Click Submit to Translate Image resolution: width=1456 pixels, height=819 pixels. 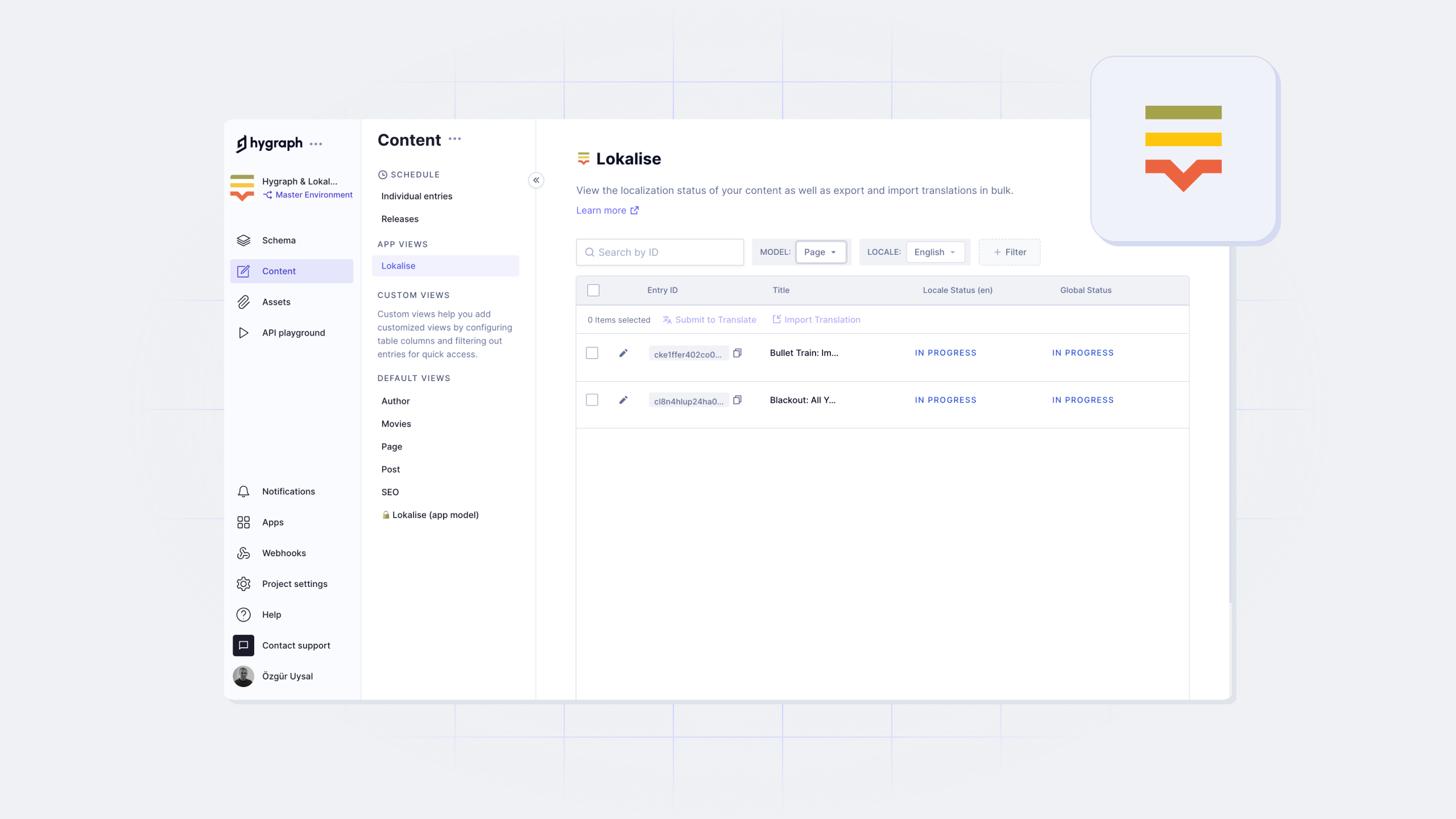pyautogui.click(x=709, y=320)
